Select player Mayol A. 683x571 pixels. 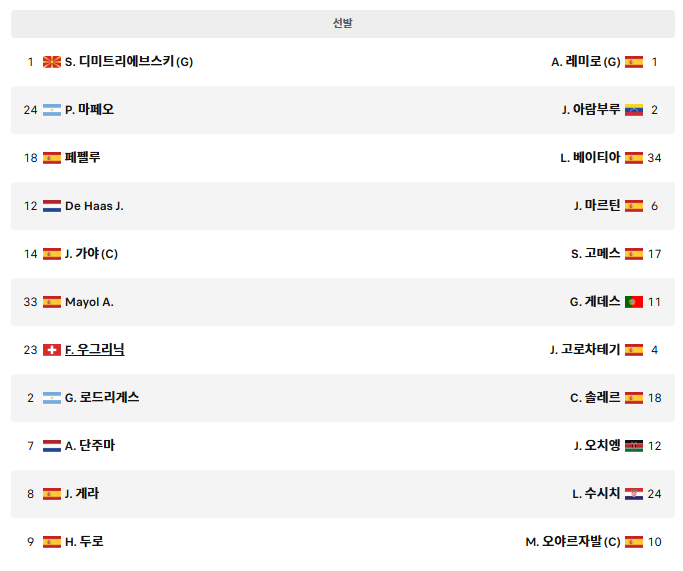tap(89, 302)
